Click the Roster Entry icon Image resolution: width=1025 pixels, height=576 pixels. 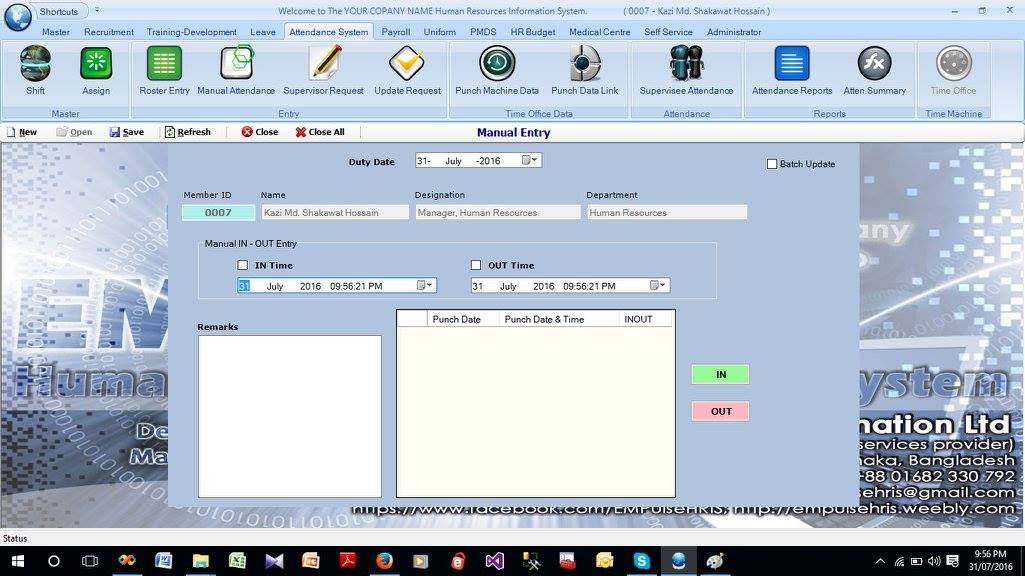(x=164, y=63)
